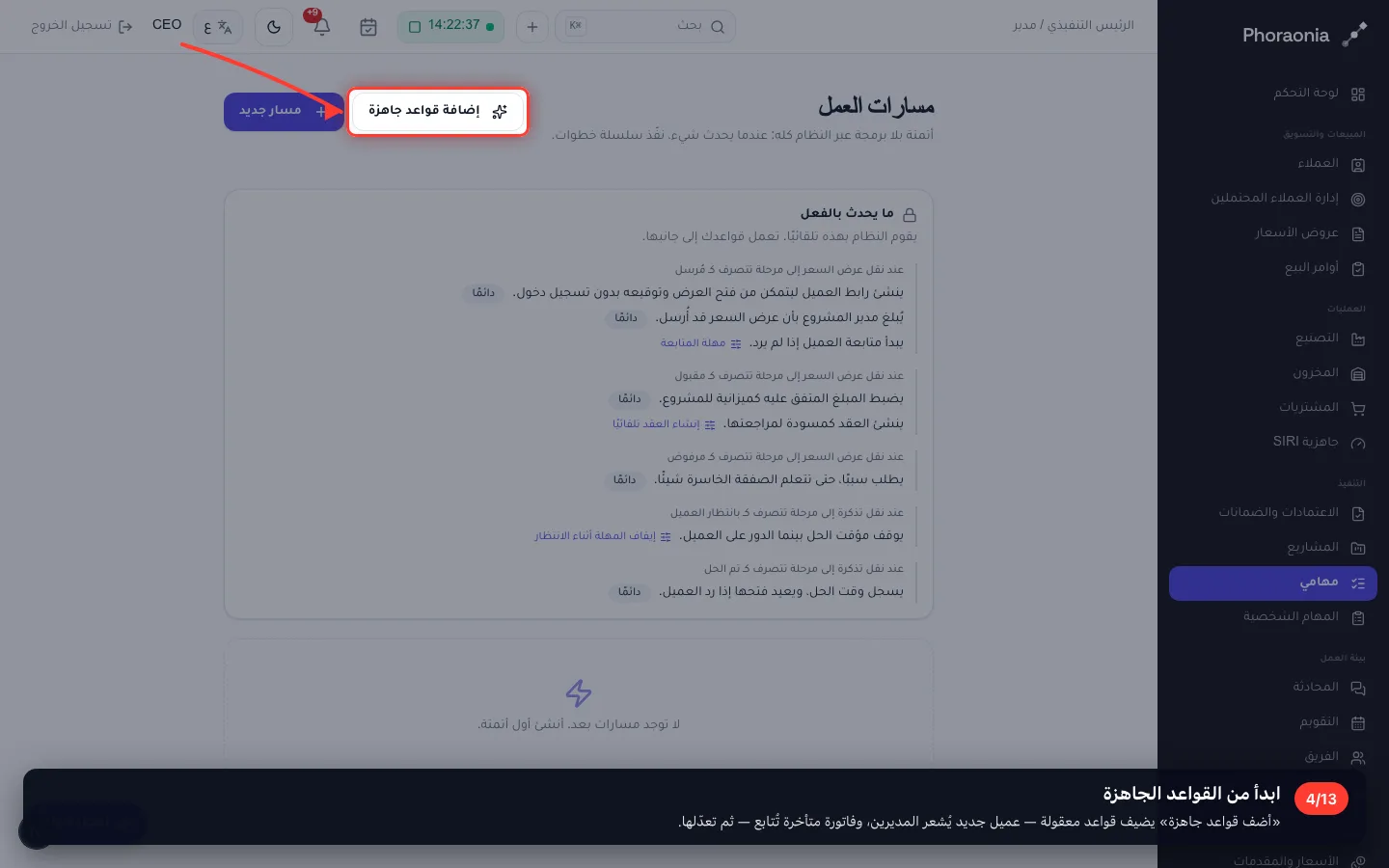Click the rule text ينشئ العقد كمسودة لمراجعتها
The width and height of the screenshot is (1389, 868).
point(813,423)
